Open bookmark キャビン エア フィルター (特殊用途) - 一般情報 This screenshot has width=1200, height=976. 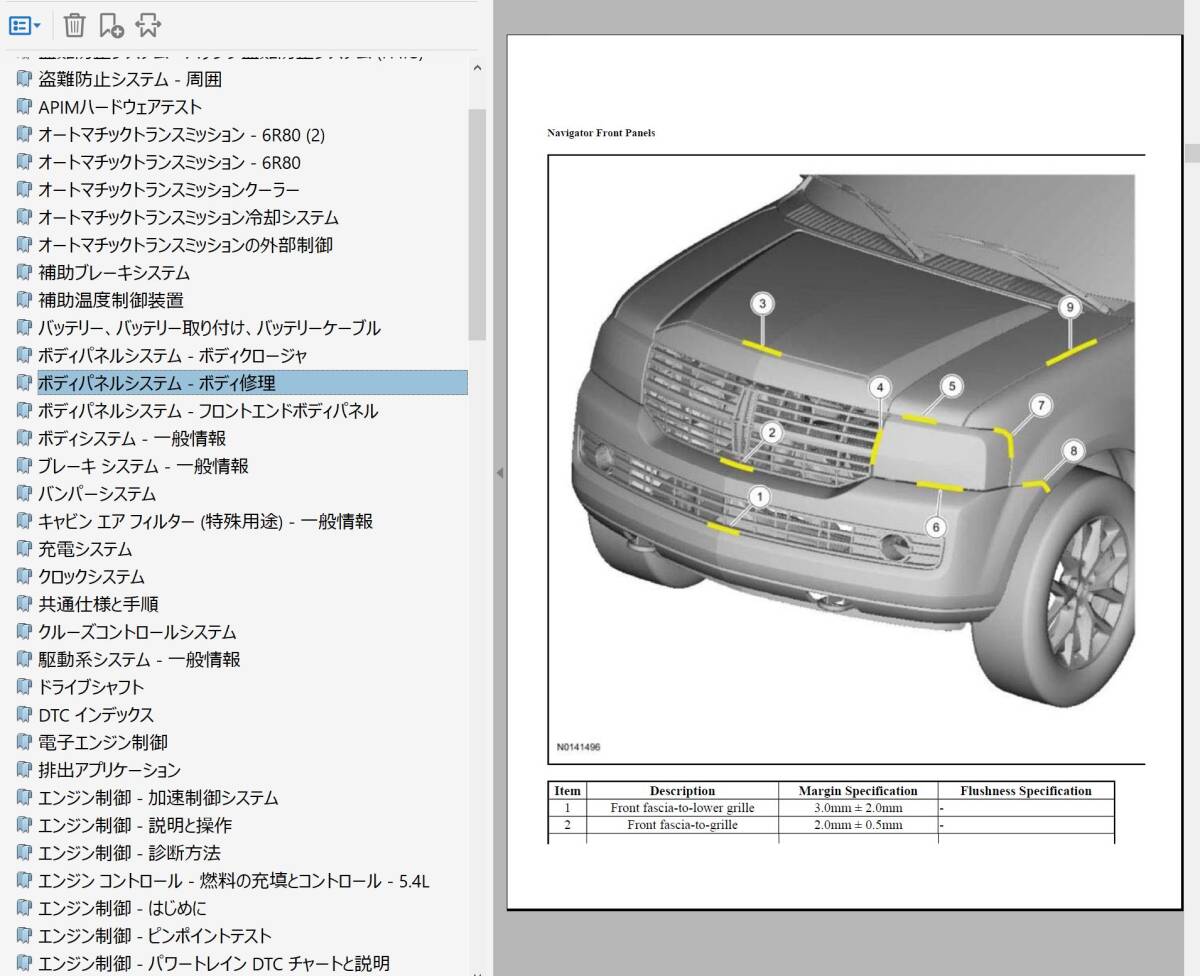(x=205, y=522)
